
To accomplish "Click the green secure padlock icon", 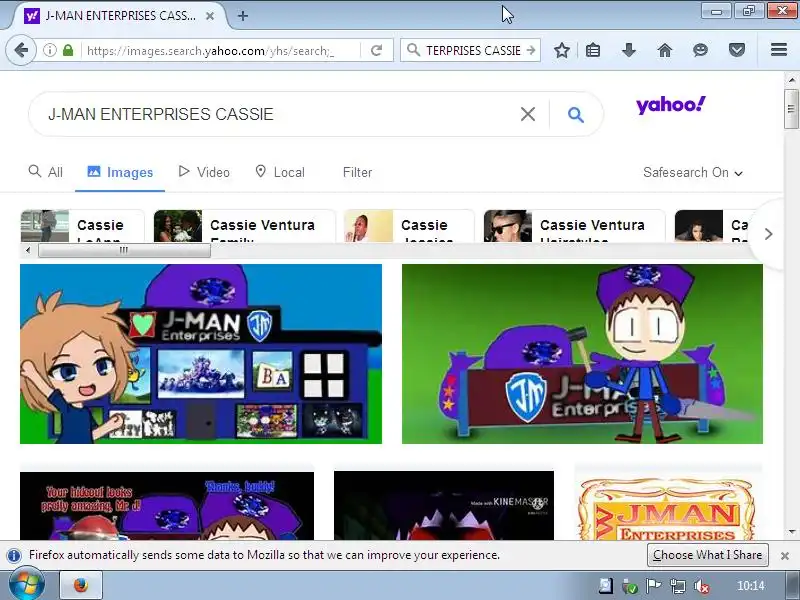I will [68, 50].
